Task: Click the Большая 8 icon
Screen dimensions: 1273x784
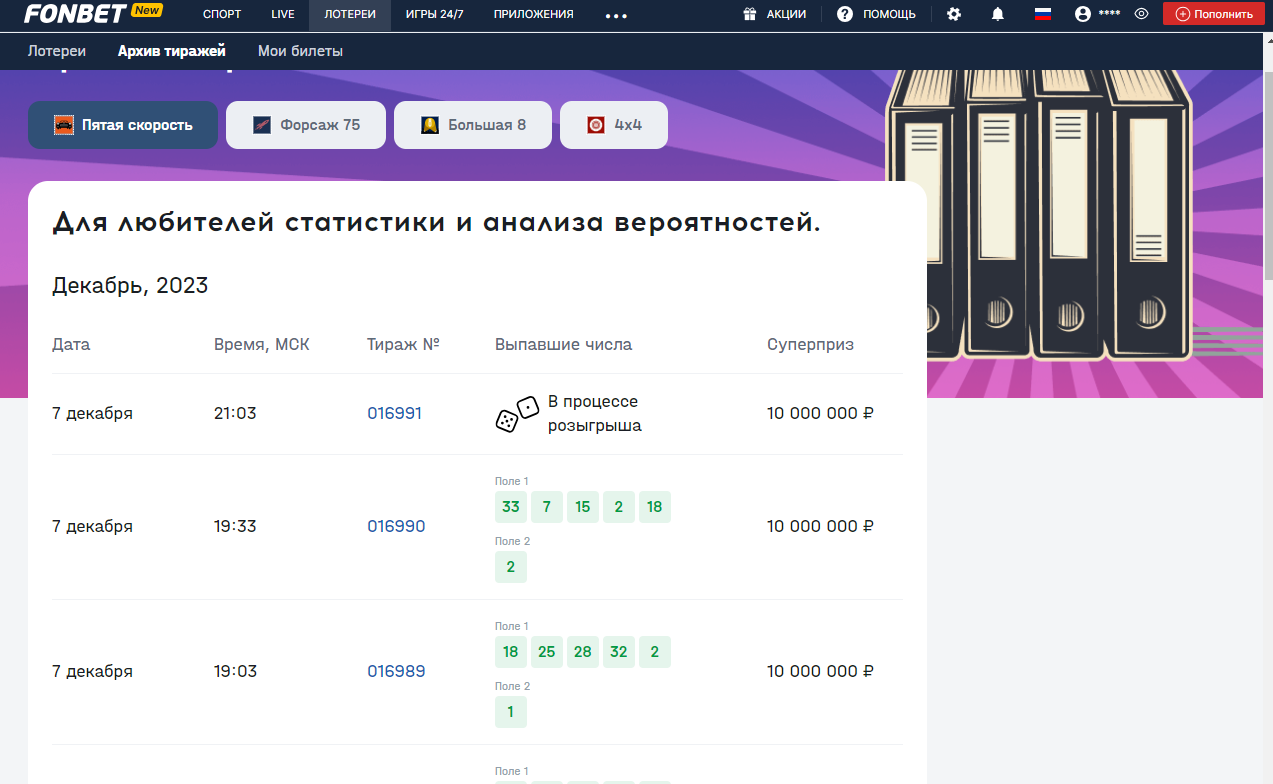Action: (430, 125)
